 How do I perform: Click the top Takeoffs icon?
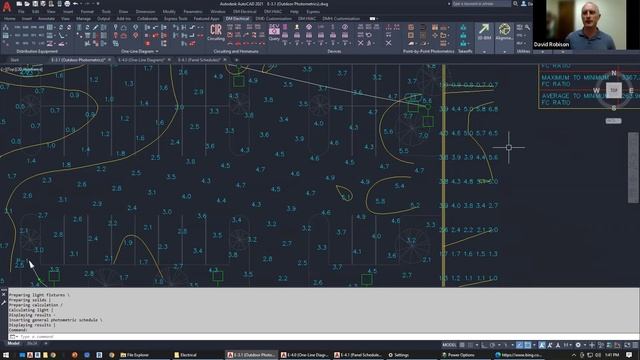[x=463, y=27]
